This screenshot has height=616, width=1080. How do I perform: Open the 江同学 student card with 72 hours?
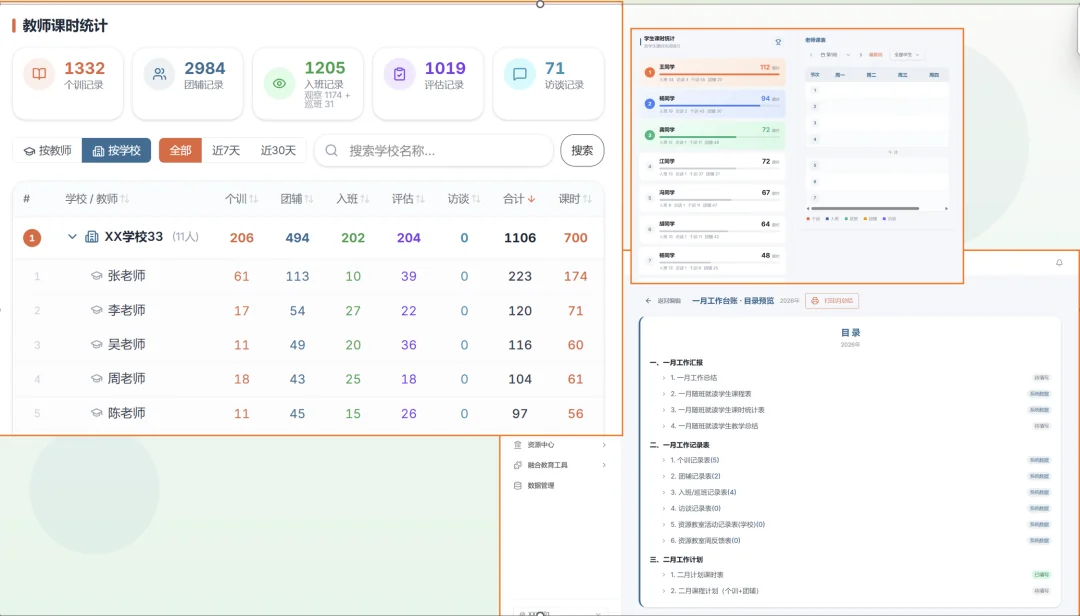click(x=712, y=167)
